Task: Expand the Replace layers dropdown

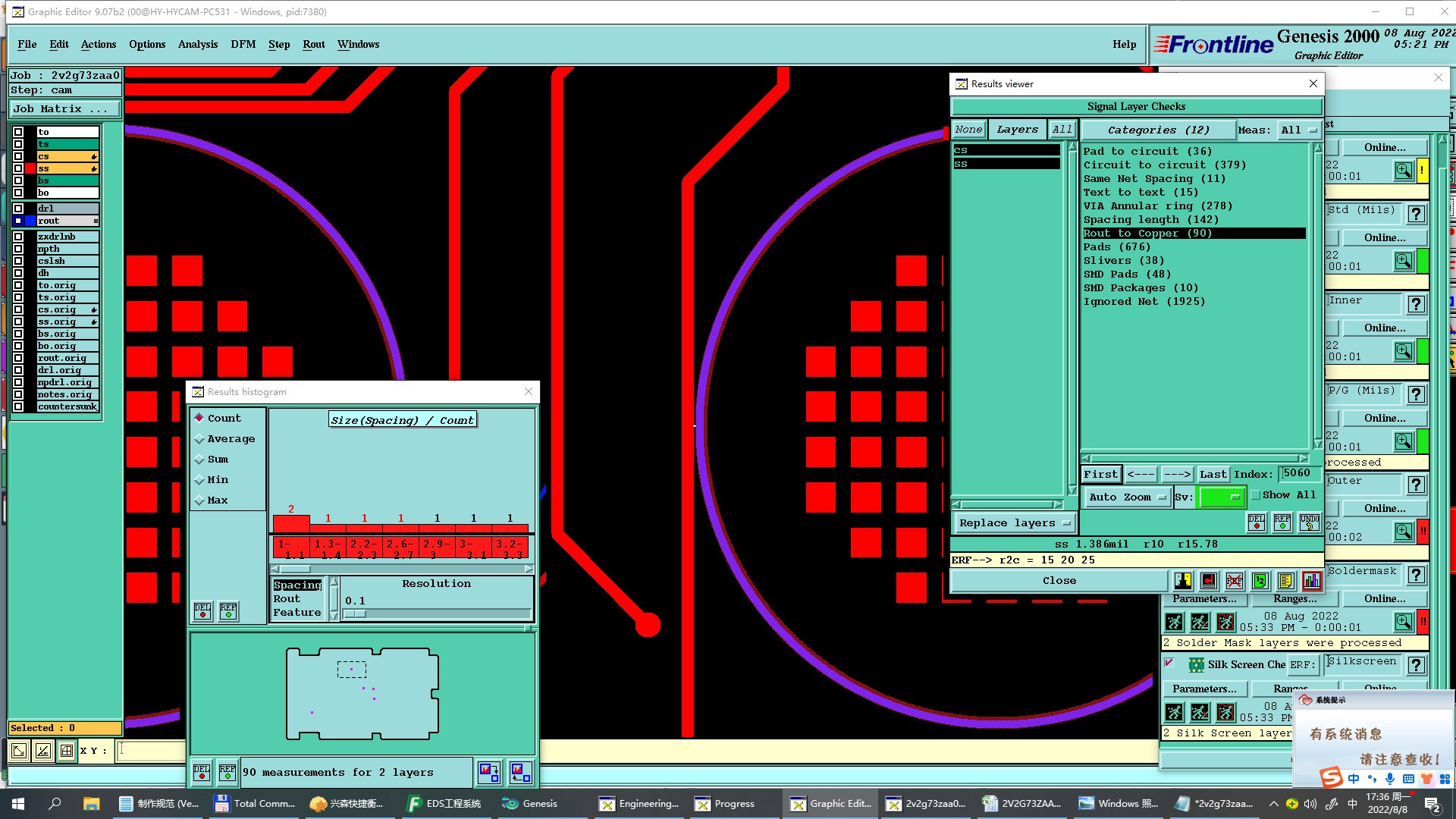Action: click(1015, 523)
